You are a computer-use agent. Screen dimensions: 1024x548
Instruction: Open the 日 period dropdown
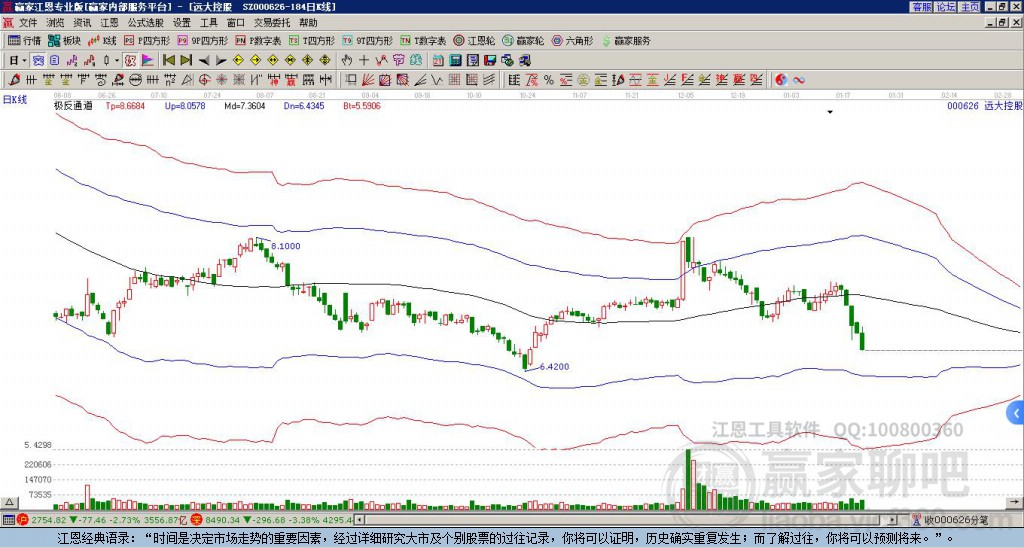(x=18, y=61)
